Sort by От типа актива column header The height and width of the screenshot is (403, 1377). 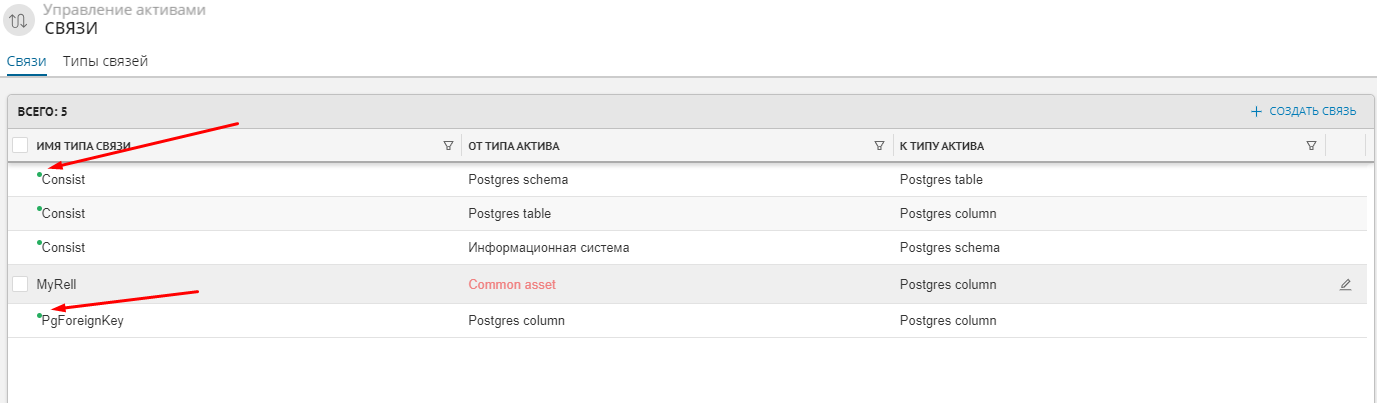click(x=513, y=146)
